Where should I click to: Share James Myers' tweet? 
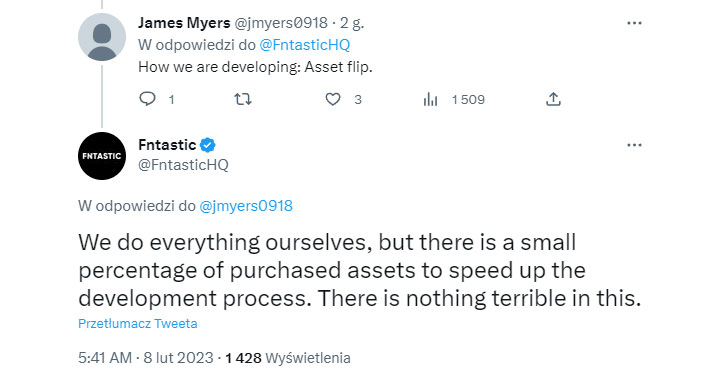(553, 99)
